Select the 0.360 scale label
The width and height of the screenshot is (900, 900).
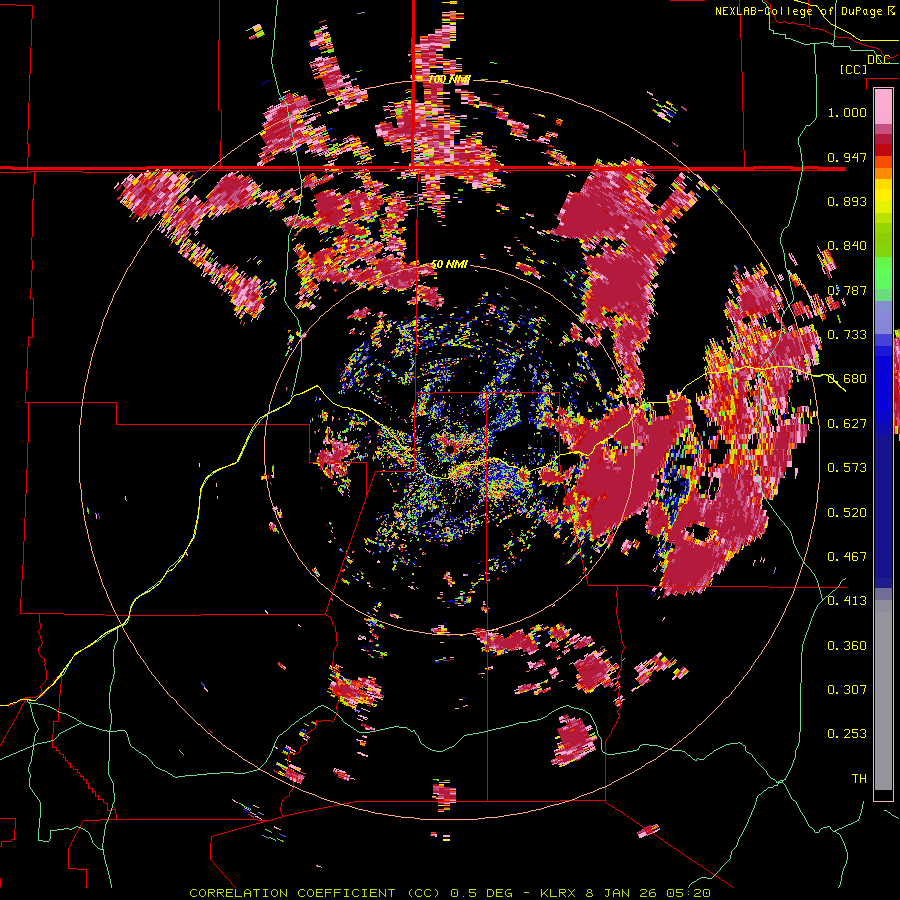pos(847,645)
